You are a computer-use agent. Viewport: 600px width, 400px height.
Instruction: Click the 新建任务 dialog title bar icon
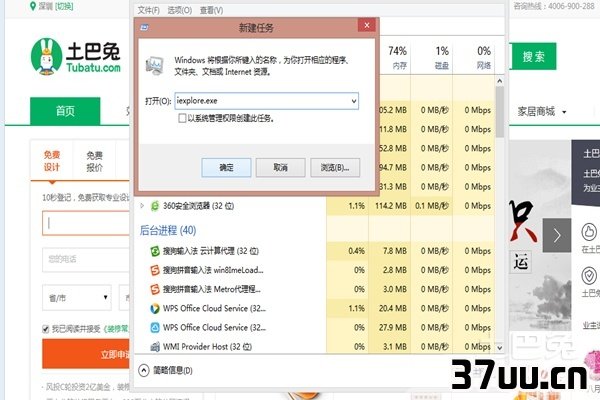145,27
